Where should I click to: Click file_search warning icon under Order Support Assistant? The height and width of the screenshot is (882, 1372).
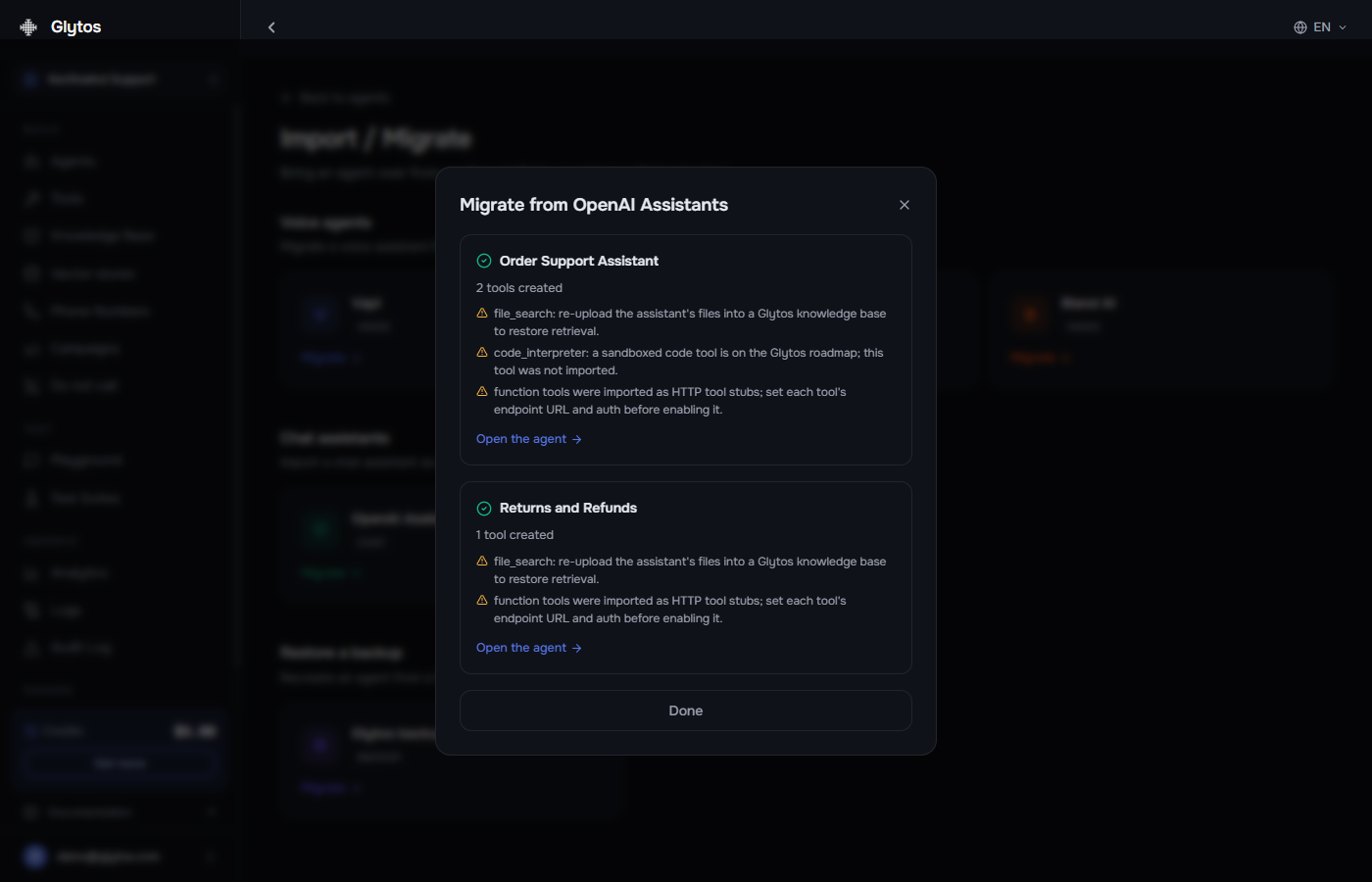click(x=482, y=313)
